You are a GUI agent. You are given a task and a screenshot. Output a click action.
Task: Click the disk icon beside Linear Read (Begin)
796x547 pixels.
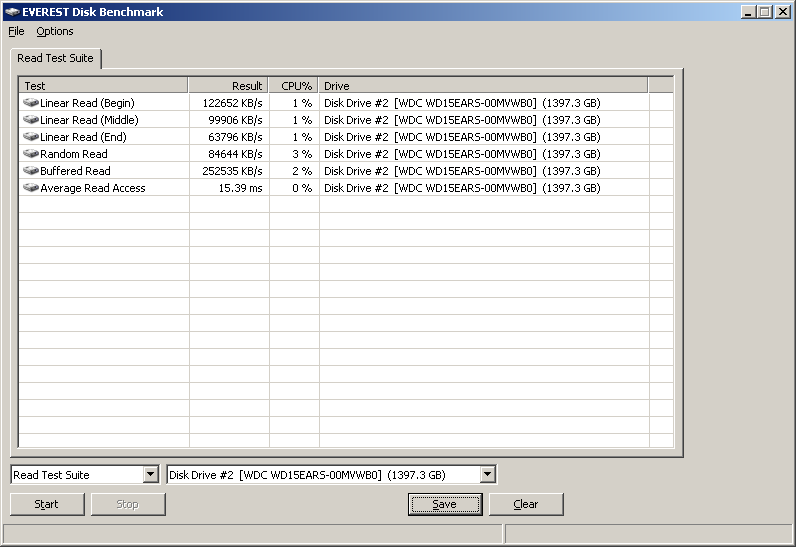(31, 103)
